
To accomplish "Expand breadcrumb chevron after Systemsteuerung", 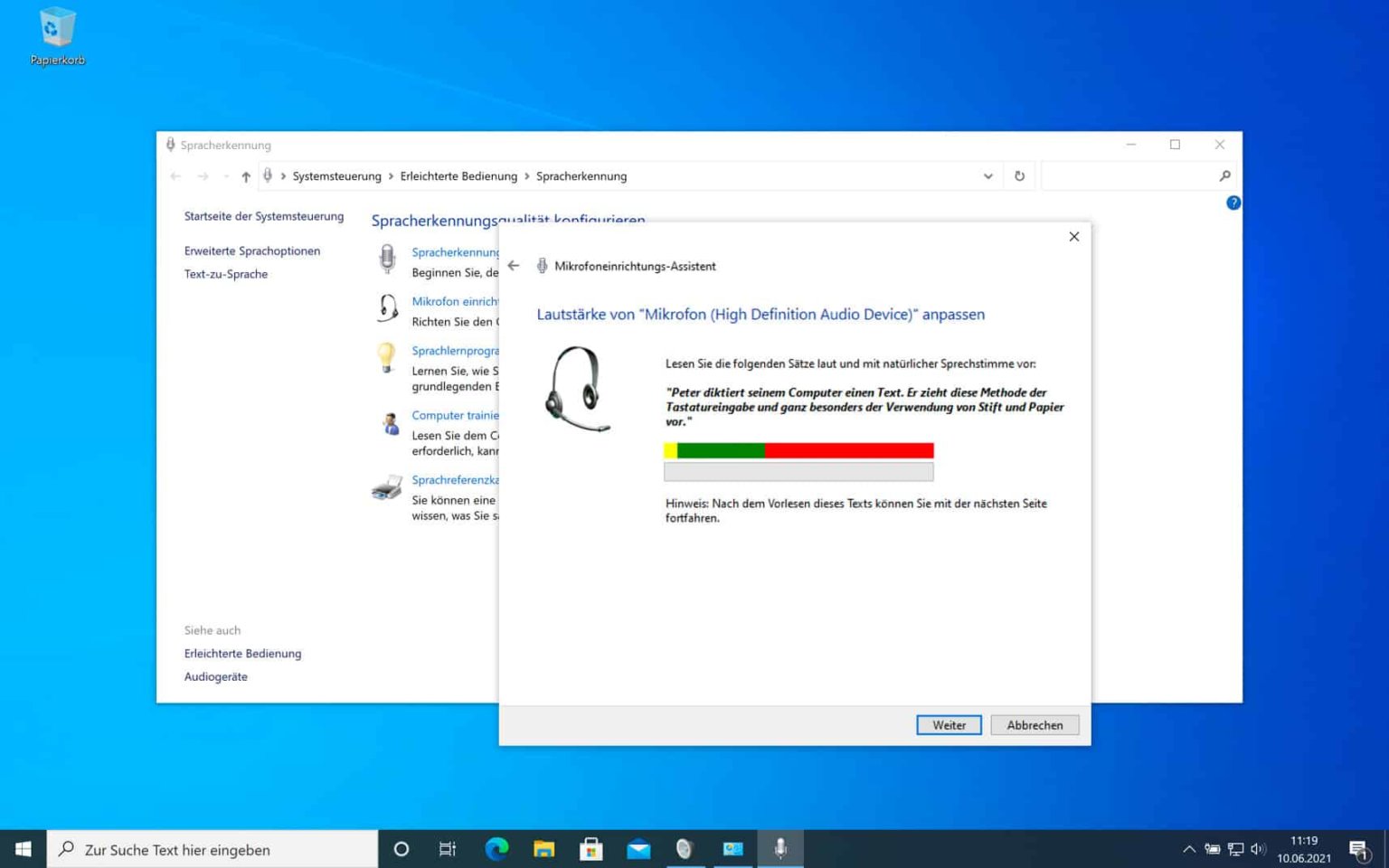I will click(x=391, y=176).
